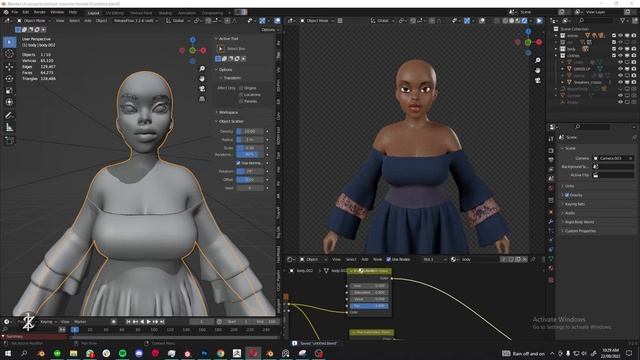Hide the body collection with eye icon
640x360 pixels.
pyautogui.click(x=620, y=49)
